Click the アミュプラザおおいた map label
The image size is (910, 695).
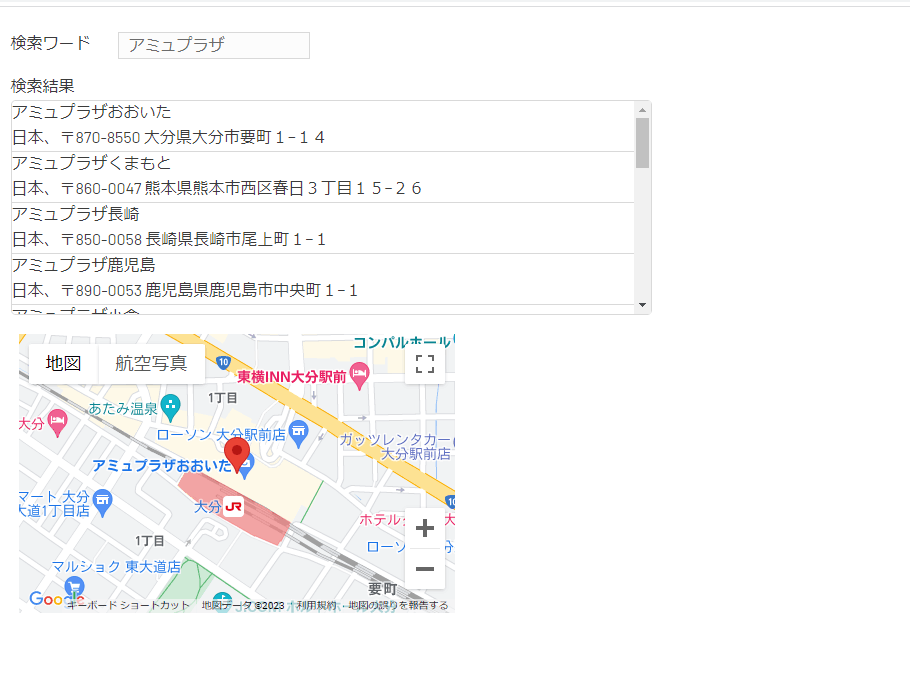pyautogui.click(x=162, y=466)
